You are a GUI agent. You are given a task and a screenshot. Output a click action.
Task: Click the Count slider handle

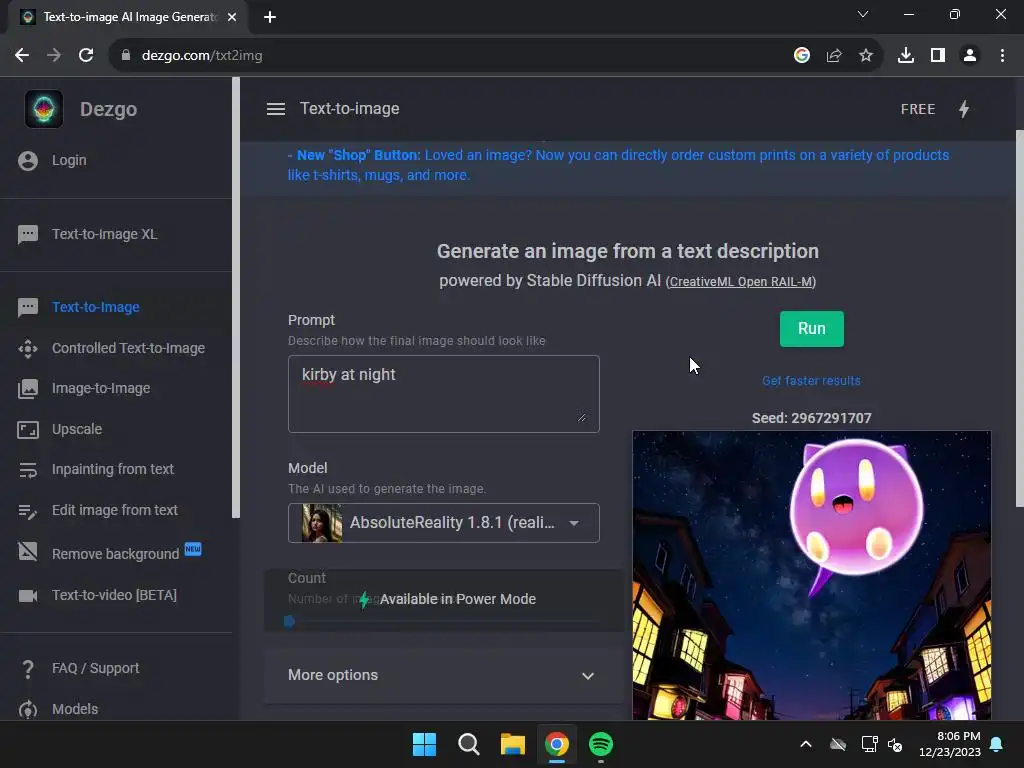289,622
